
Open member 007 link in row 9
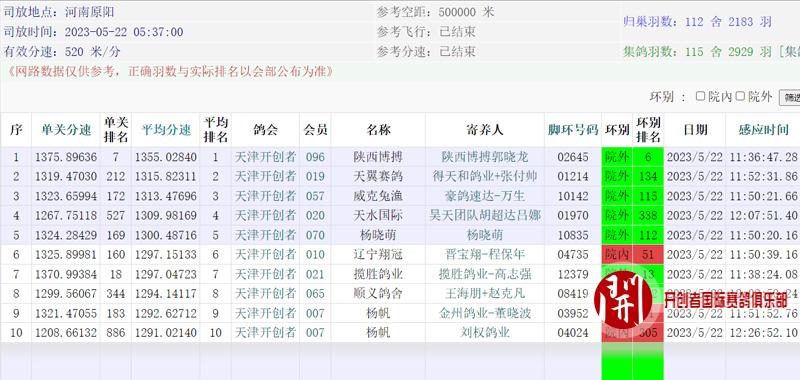[315, 313]
